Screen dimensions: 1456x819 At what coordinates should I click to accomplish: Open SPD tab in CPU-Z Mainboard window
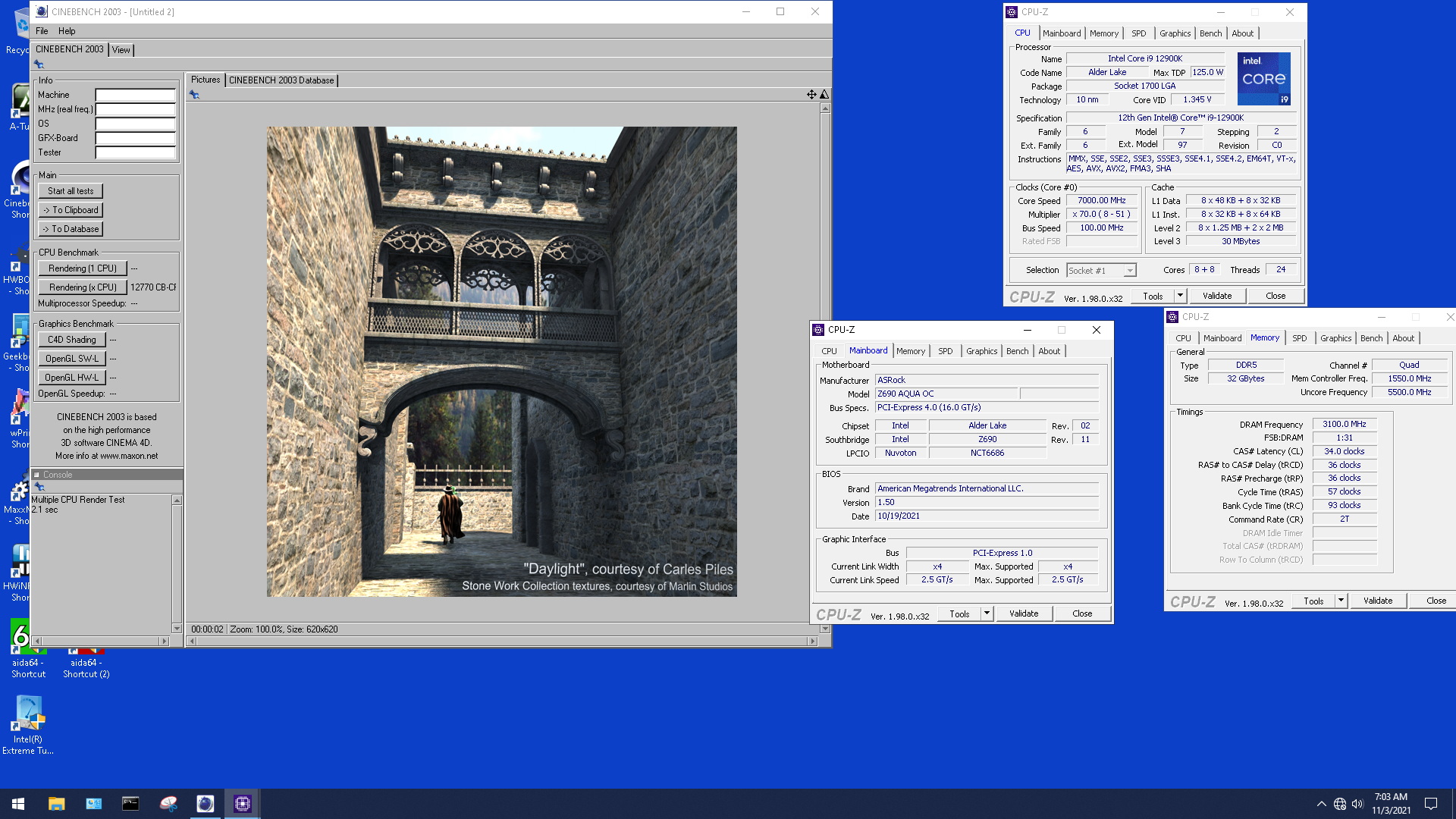point(945,351)
